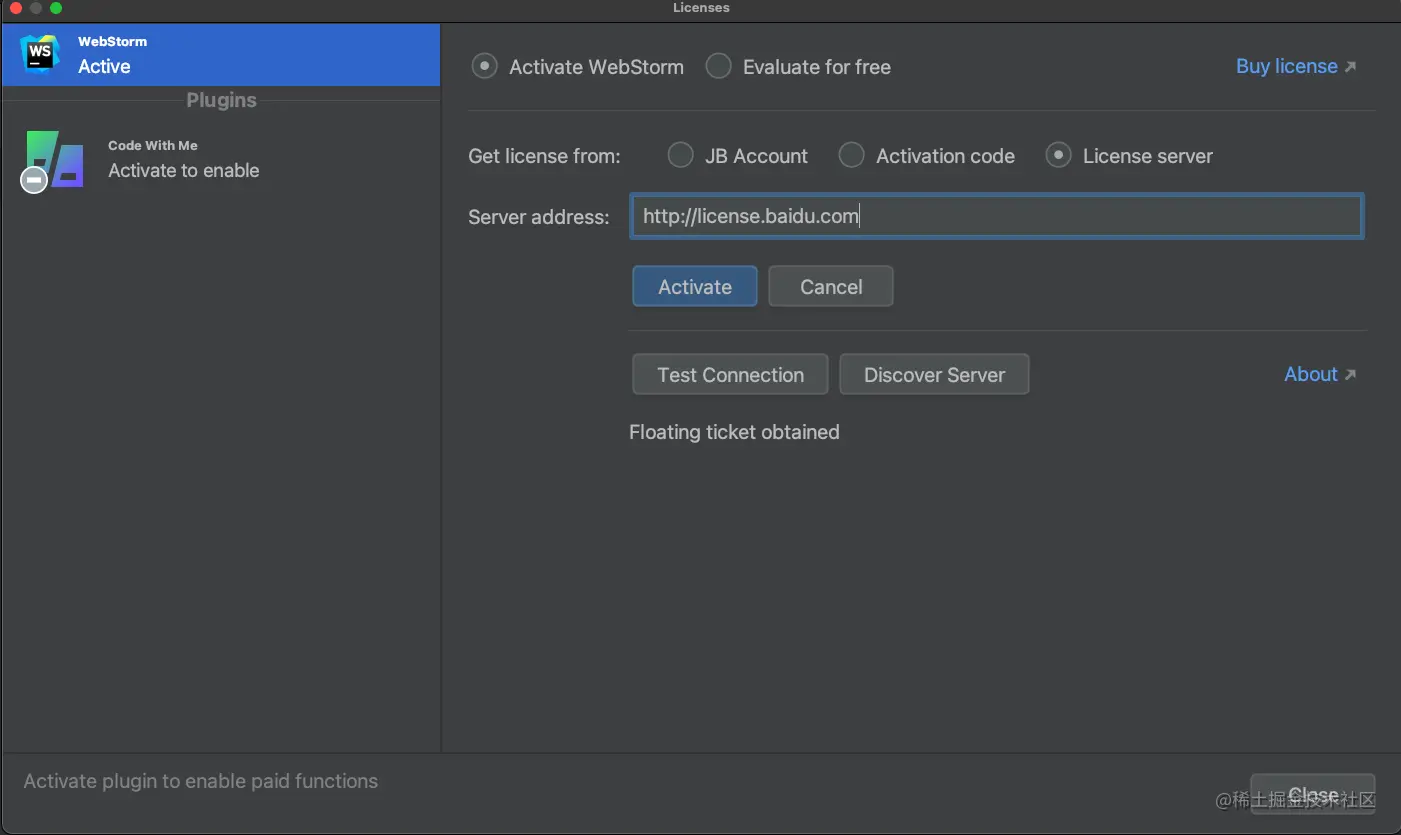Viewport: 1401px width, 835px height.
Task: Open the About link
Action: click(x=1320, y=374)
